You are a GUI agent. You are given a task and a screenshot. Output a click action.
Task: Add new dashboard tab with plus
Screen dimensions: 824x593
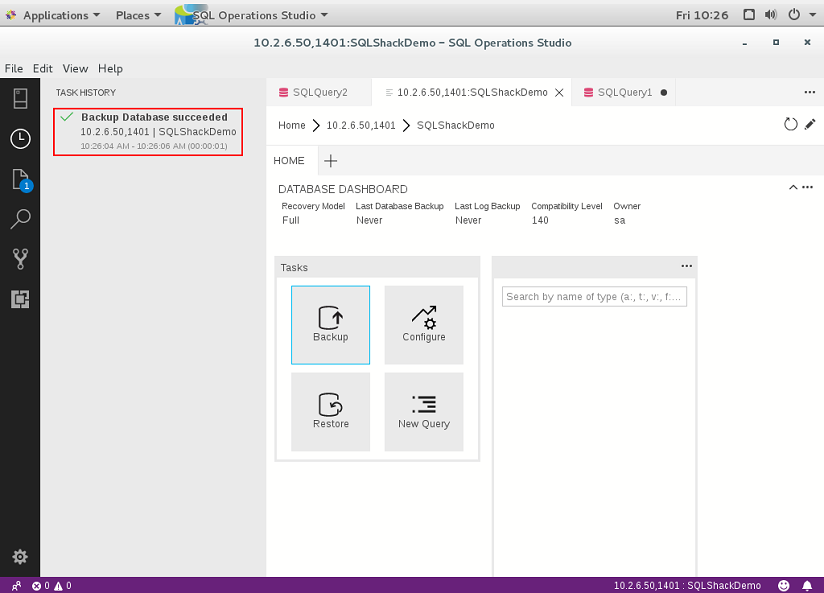pos(331,161)
